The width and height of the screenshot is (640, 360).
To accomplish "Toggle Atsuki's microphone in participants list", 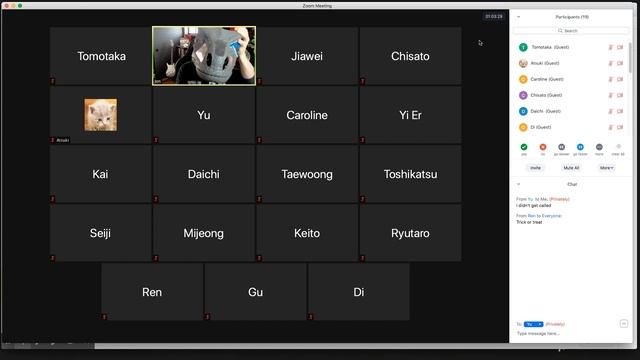I will [611, 63].
